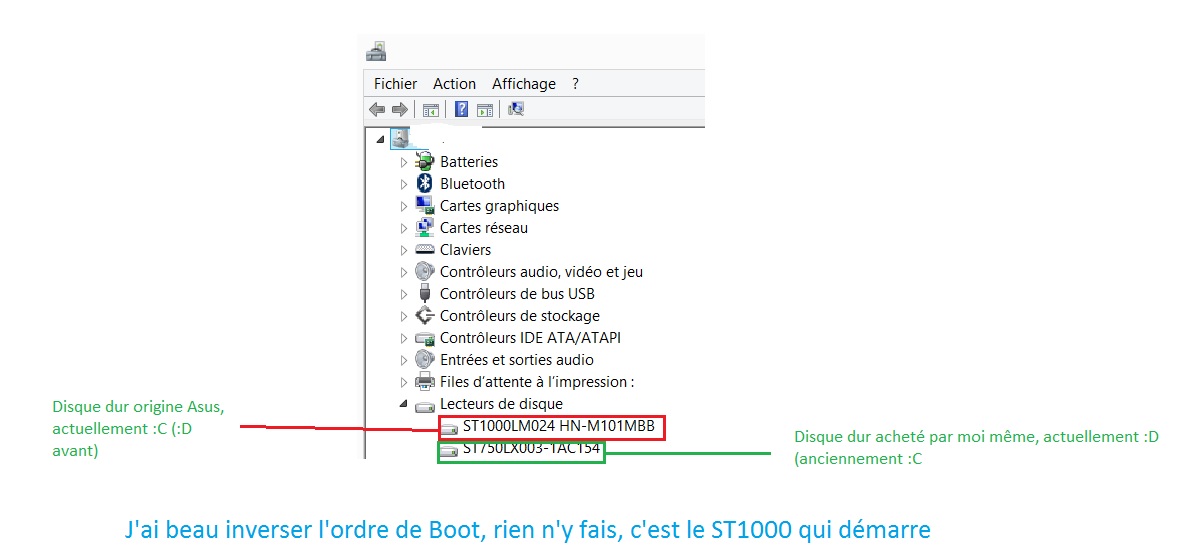Image resolution: width=1188 pixels, height=547 pixels.
Task: Click the Forward arrow in the toolbar
Action: pyautogui.click(x=399, y=110)
